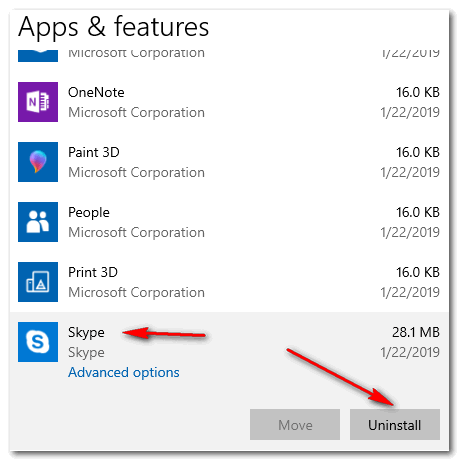Click Microsoft Corporation publisher under People
This screenshot has width=460, height=462.
coord(136,232)
